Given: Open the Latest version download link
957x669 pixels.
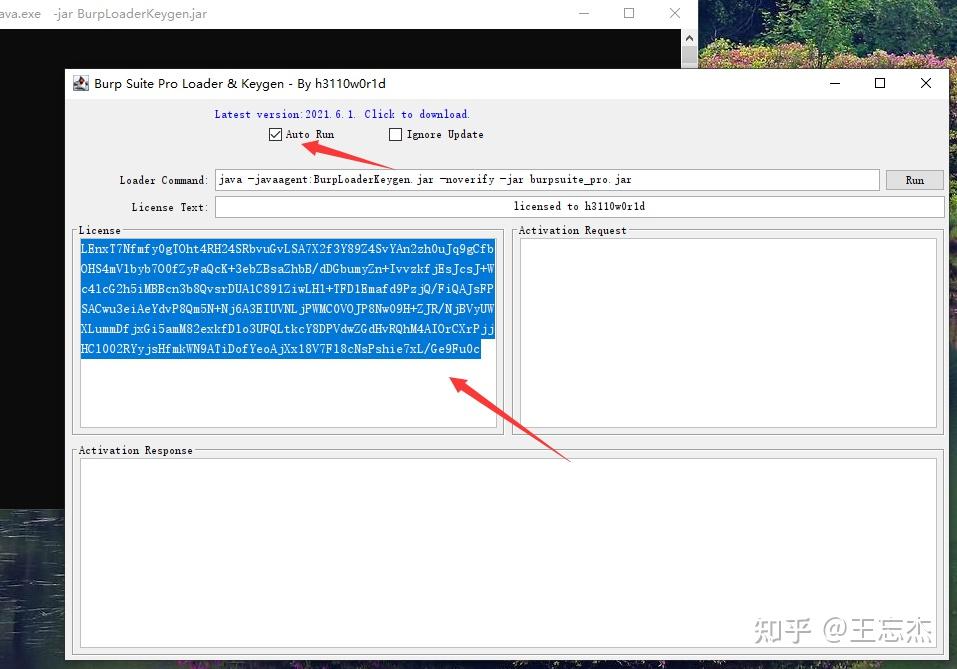Looking at the screenshot, I should (341, 114).
